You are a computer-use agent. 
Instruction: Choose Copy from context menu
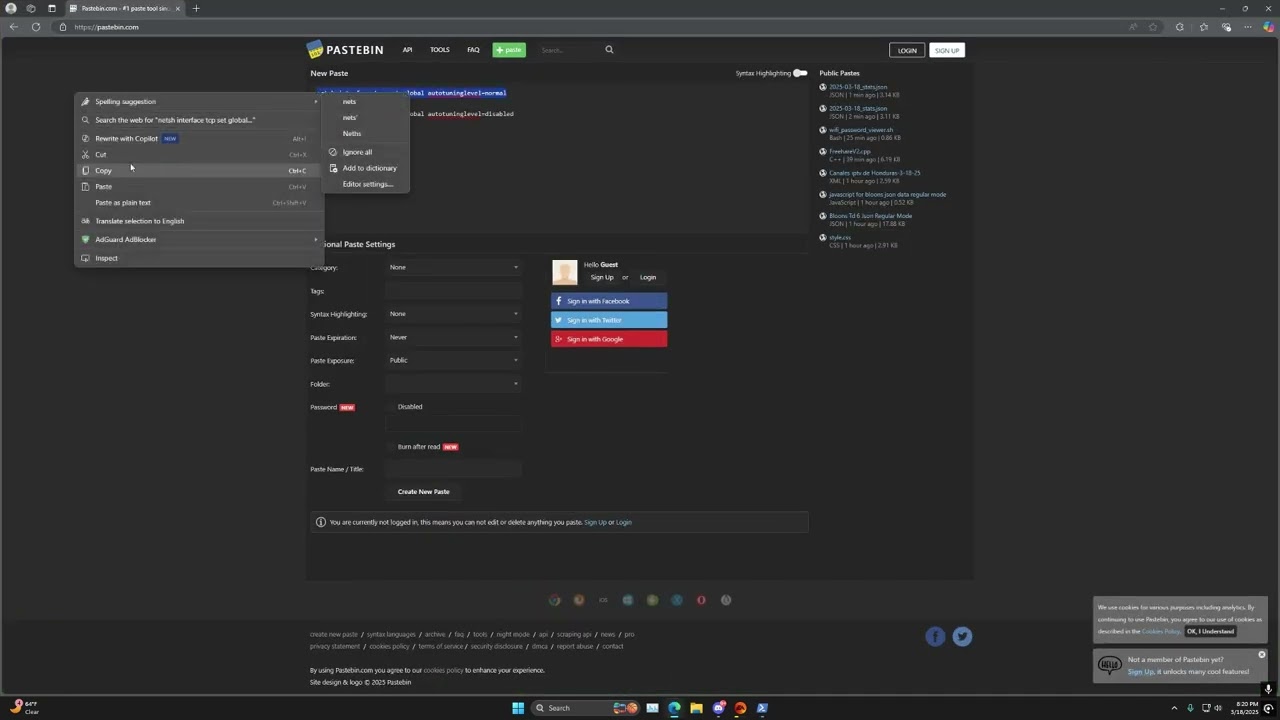(199, 171)
